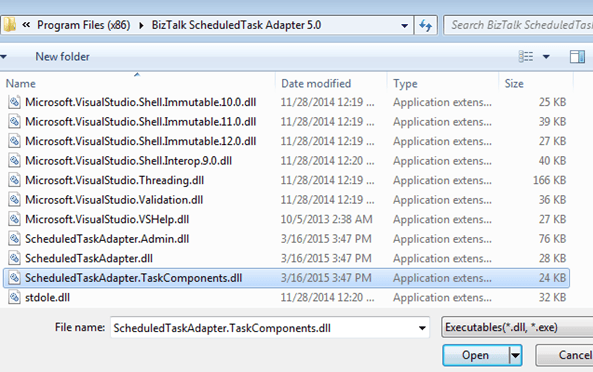Click icon of stdole.dll
Image resolution: width=593 pixels, height=372 pixels.
(x=14, y=298)
